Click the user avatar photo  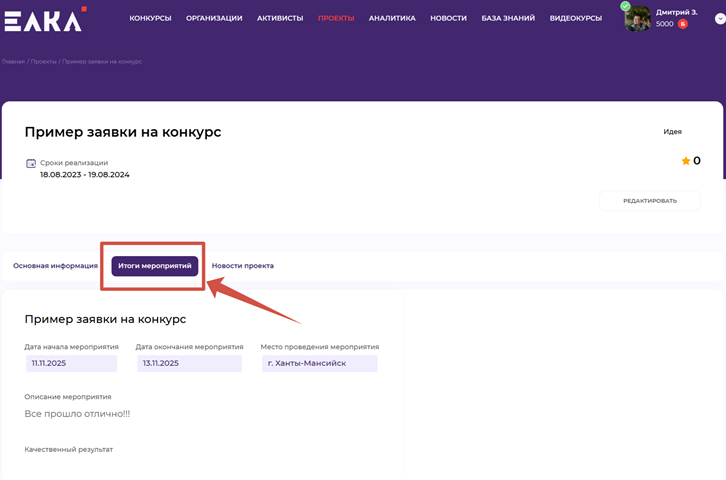coord(637,19)
